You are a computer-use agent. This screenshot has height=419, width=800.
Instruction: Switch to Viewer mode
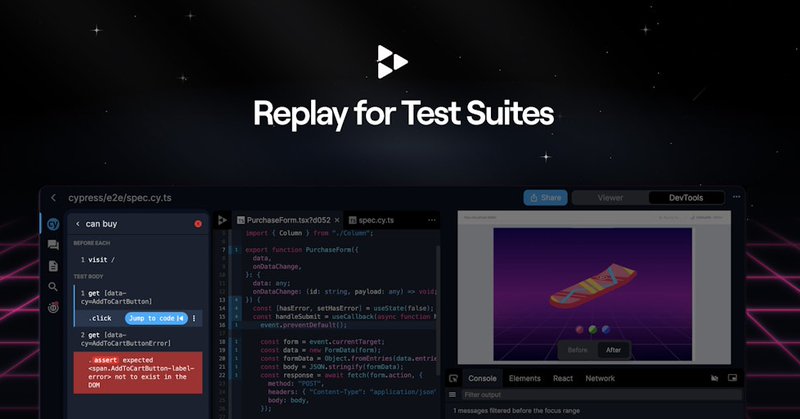[610, 198]
